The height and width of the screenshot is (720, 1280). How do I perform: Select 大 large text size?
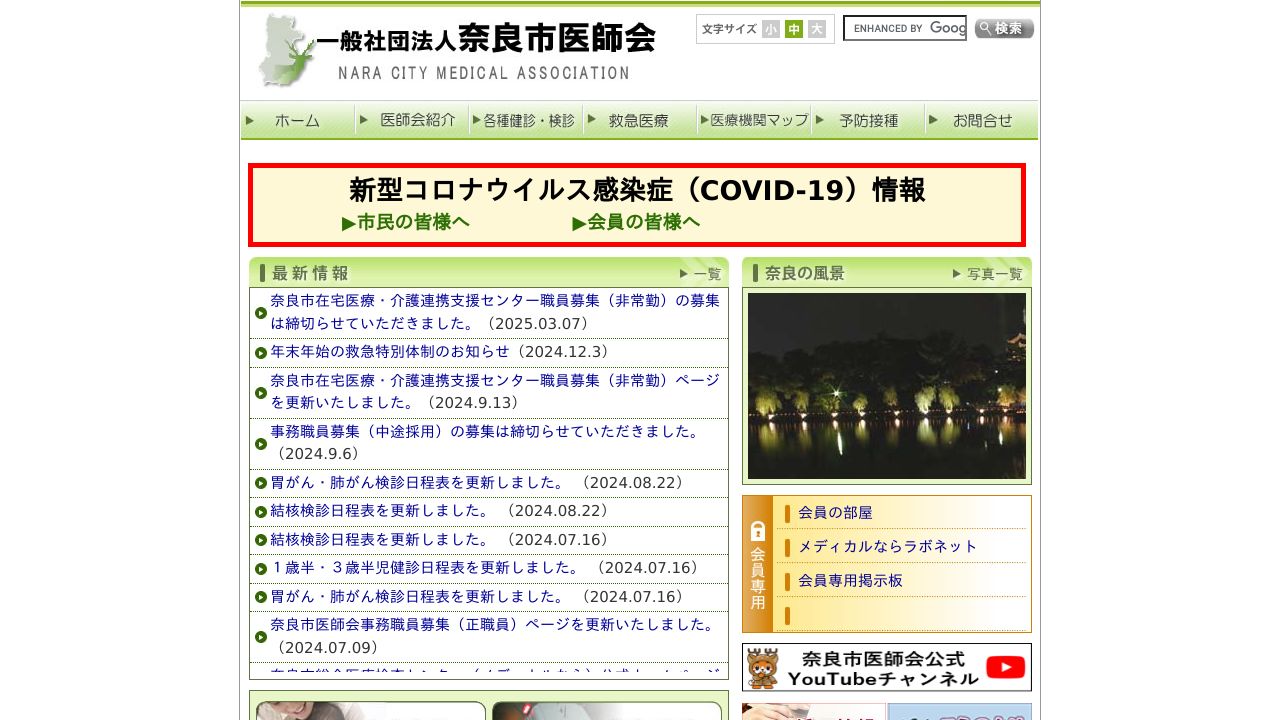[817, 29]
